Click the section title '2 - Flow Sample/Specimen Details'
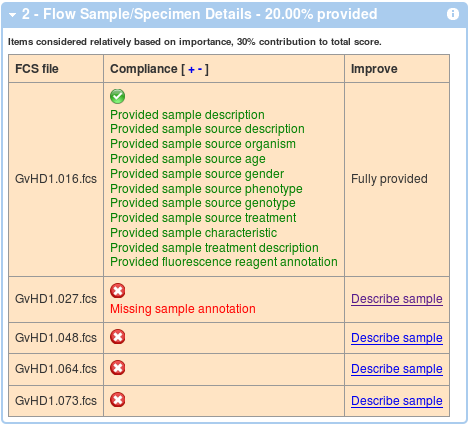This screenshot has height=426, width=470. point(138,14)
